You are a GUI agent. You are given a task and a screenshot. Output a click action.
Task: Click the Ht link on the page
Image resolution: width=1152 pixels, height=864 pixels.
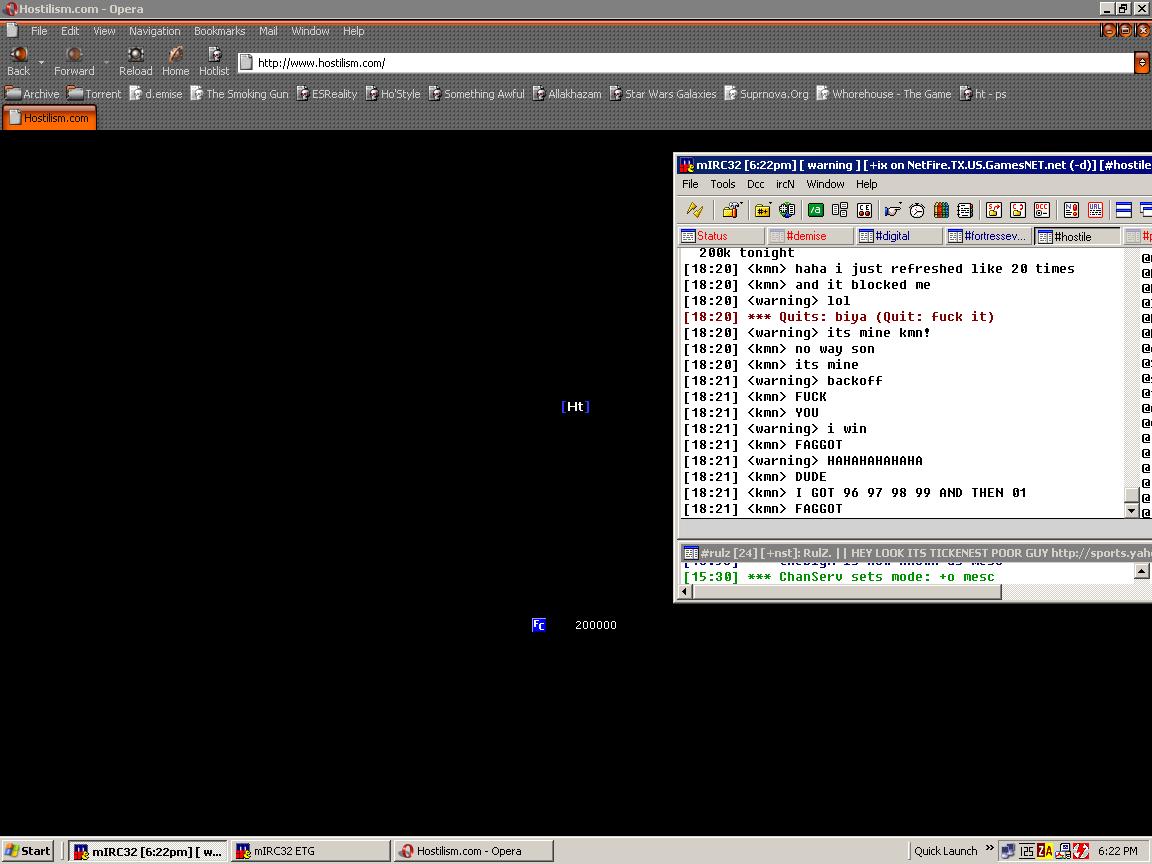pos(575,406)
